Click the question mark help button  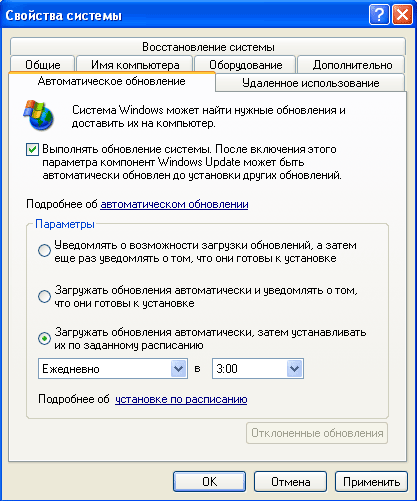[379, 15]
